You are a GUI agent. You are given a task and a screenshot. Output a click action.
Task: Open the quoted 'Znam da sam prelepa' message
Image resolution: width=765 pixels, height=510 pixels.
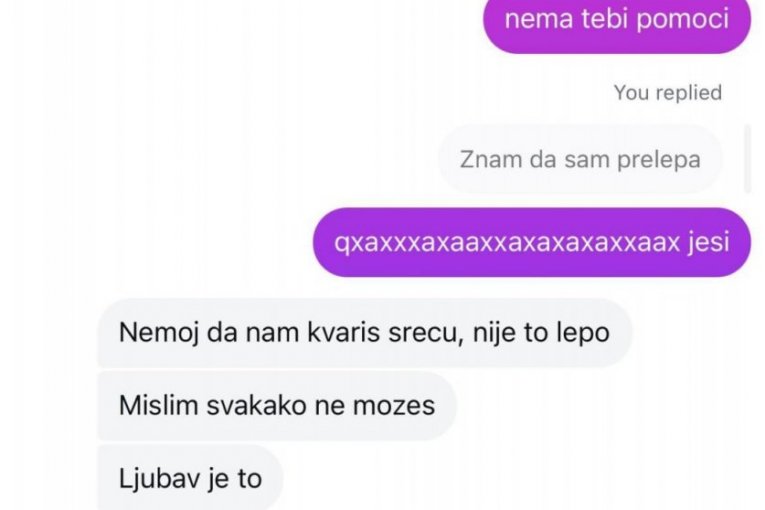click(581, 159)
